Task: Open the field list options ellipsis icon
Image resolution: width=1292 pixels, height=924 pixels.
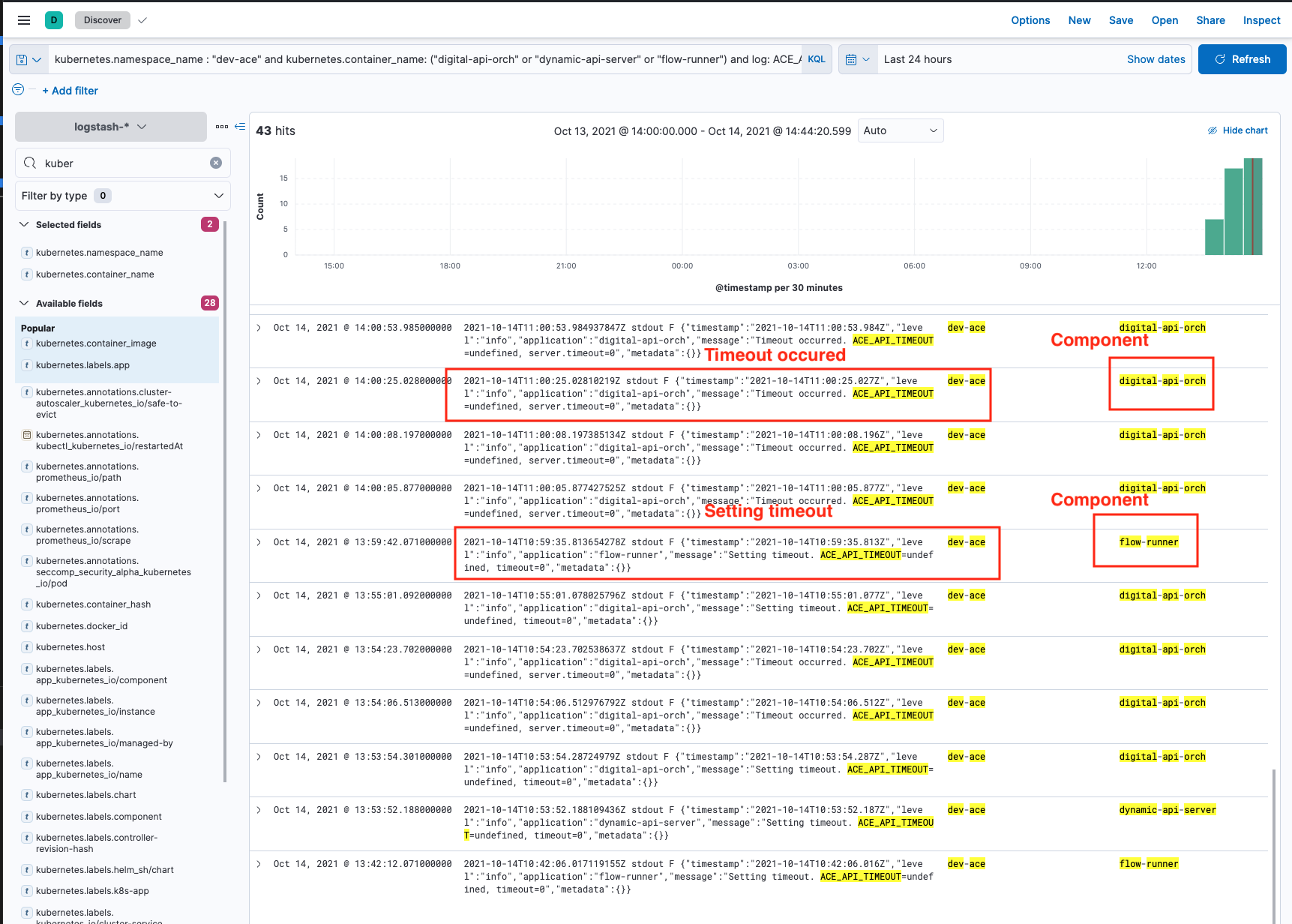Action: [222, 127]
